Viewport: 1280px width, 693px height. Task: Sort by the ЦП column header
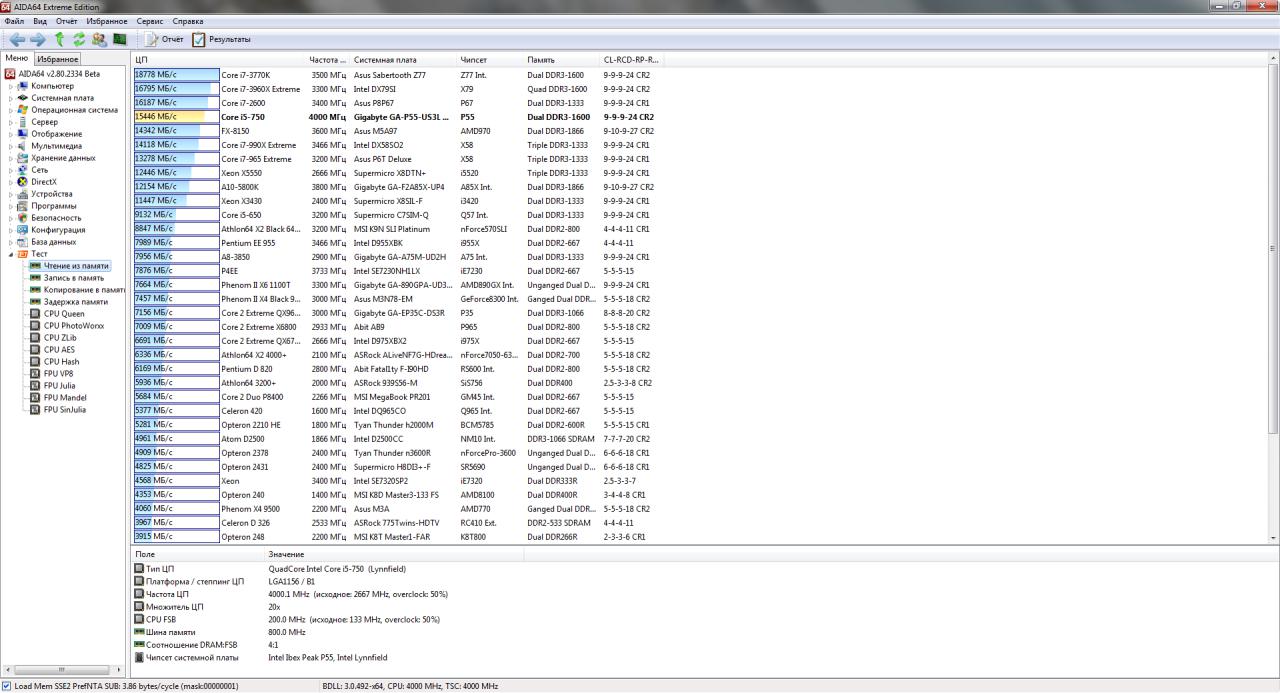click(x=219, y=60)
